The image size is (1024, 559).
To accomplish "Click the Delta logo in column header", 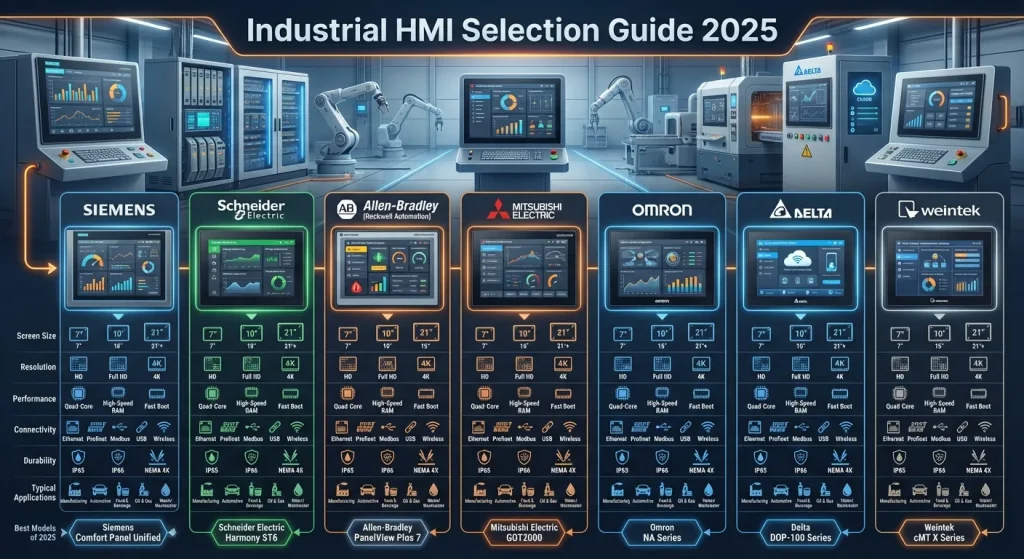I will 801,210.
